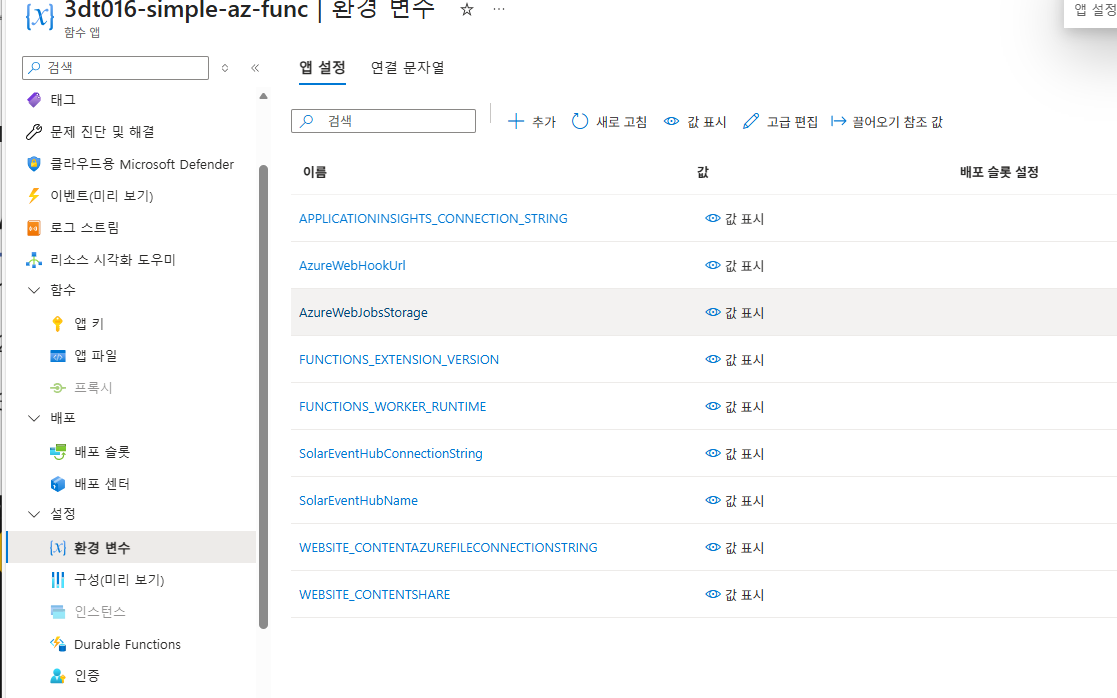The image size is (1117, 698).
Task: Show value of SolarEventHubConnectionString
Action: pos(734,454)
